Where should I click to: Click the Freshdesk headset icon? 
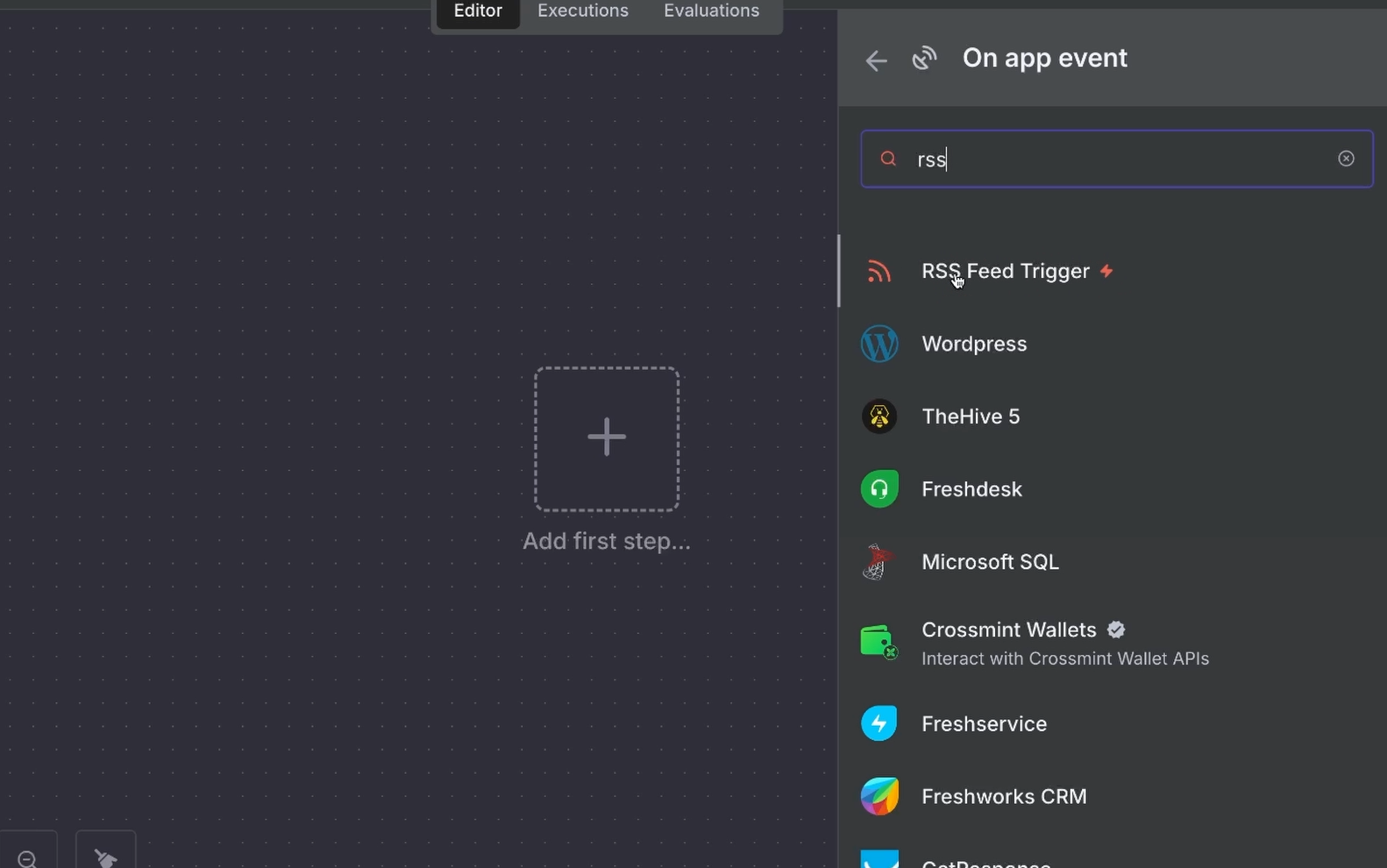click(879, 489)
